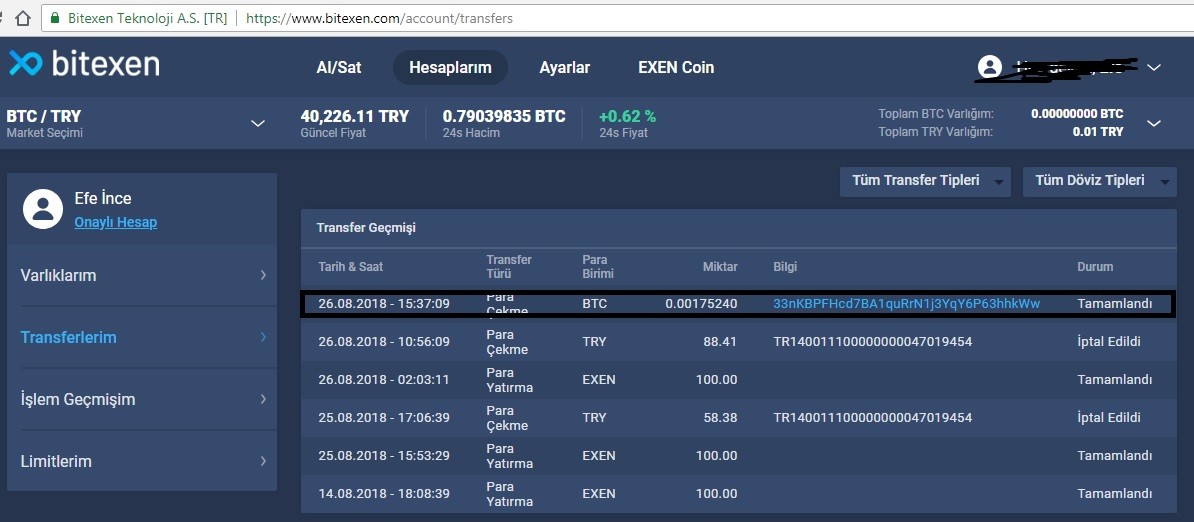The height and width of the screenshot is (522, 1194).
Task: Click the Onaylı Hesap link
Action: pyautogui.click(x=115, y=222)
